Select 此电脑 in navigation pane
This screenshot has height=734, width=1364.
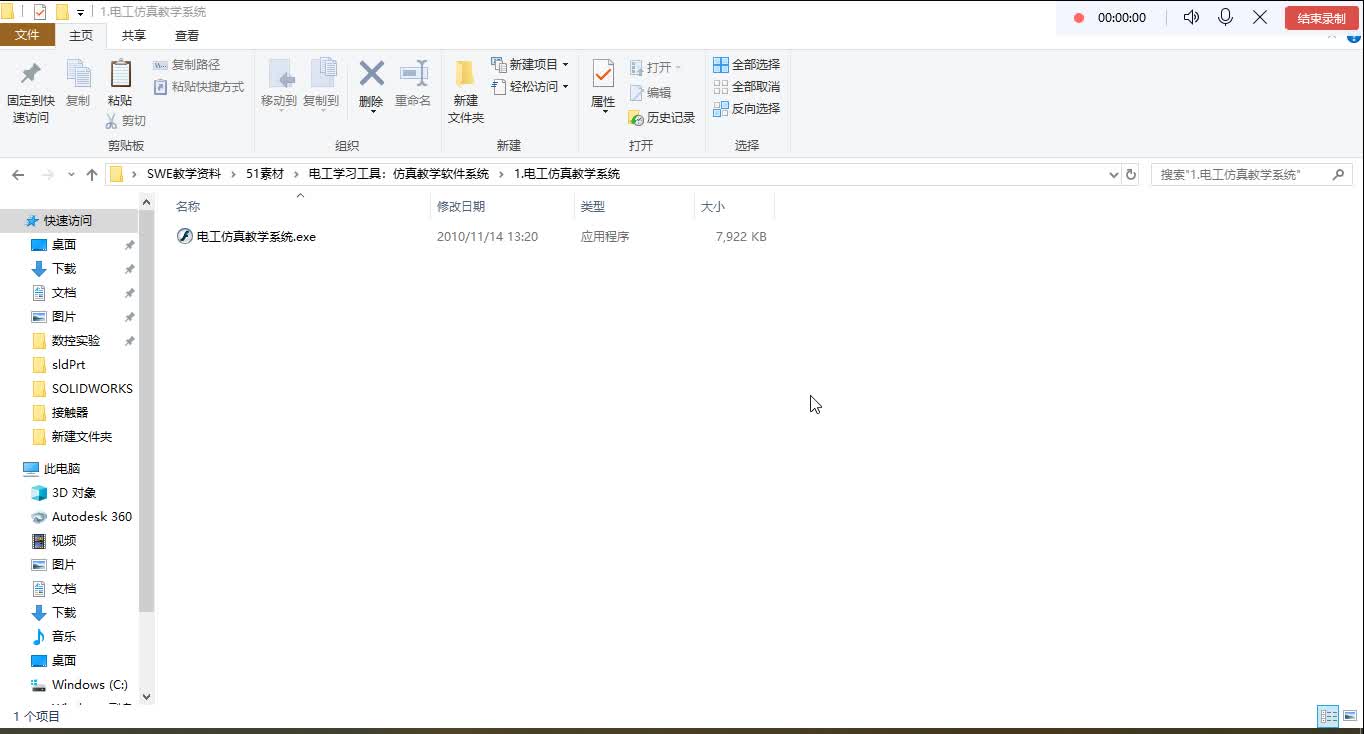tap(62, 469)
